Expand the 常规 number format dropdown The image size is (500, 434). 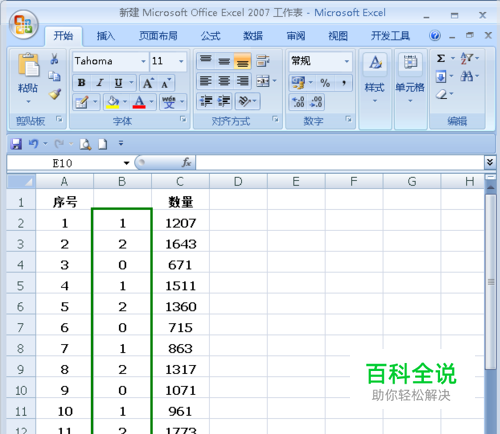pyautogui.click(x=347, y=61)
